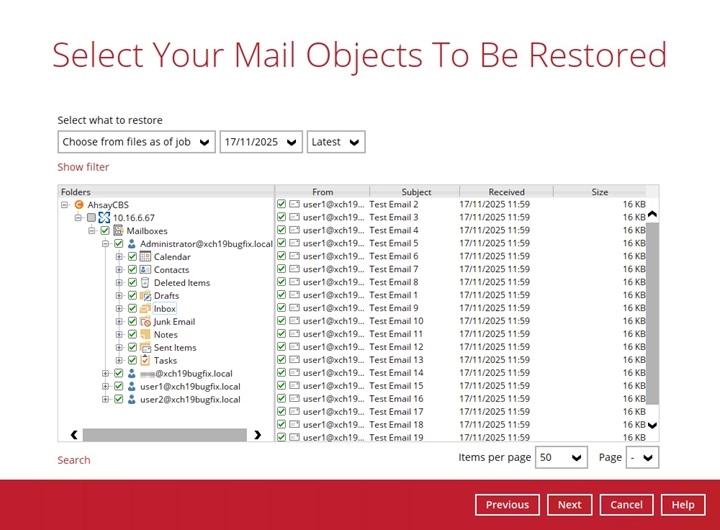
Task: Click the Administrator mailbox user icon
Action: point(132,243)
